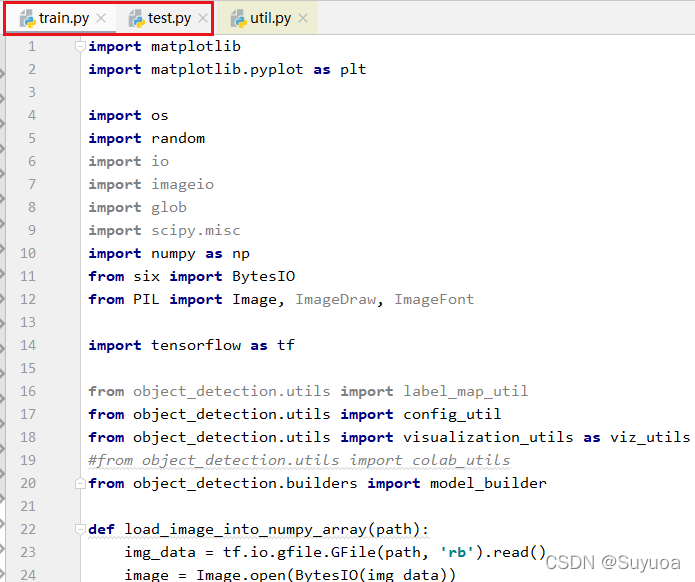The image size is (695, 582).
Task: Switch to the util.py tab
Action: pyautogui.click(x=269, y=18)
